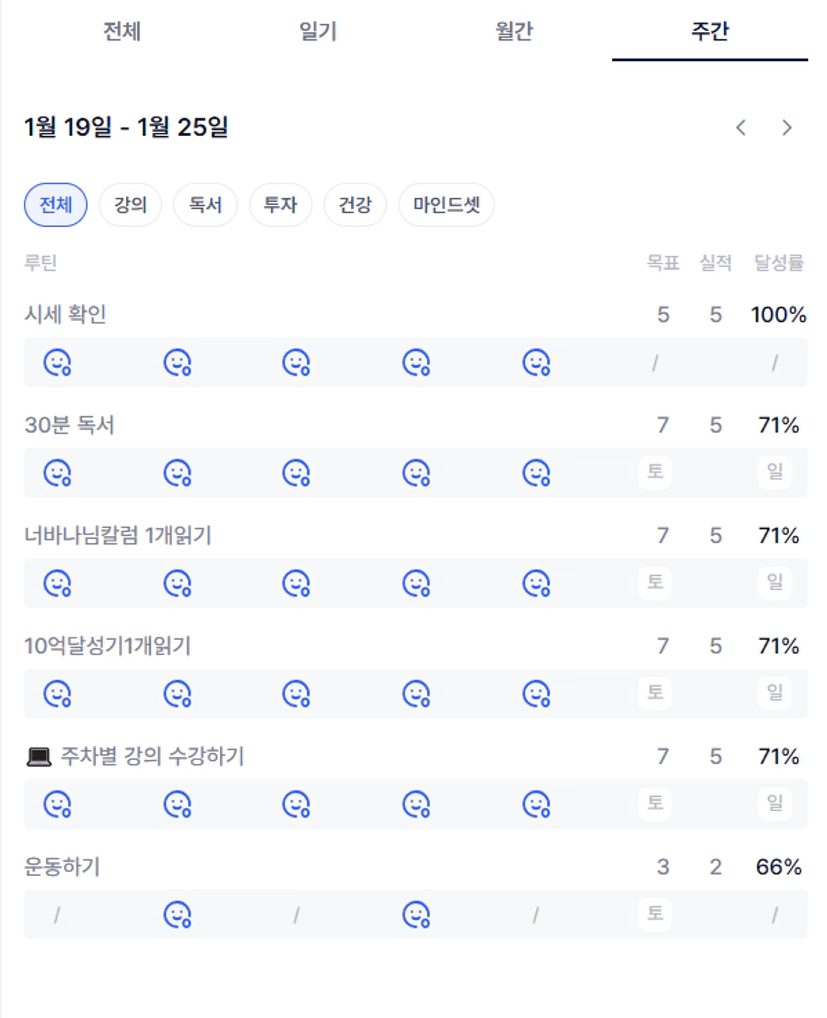Select the 마인드셋 category filter
The width and height of the screenshot is (827, 1018).
[446, 206]
